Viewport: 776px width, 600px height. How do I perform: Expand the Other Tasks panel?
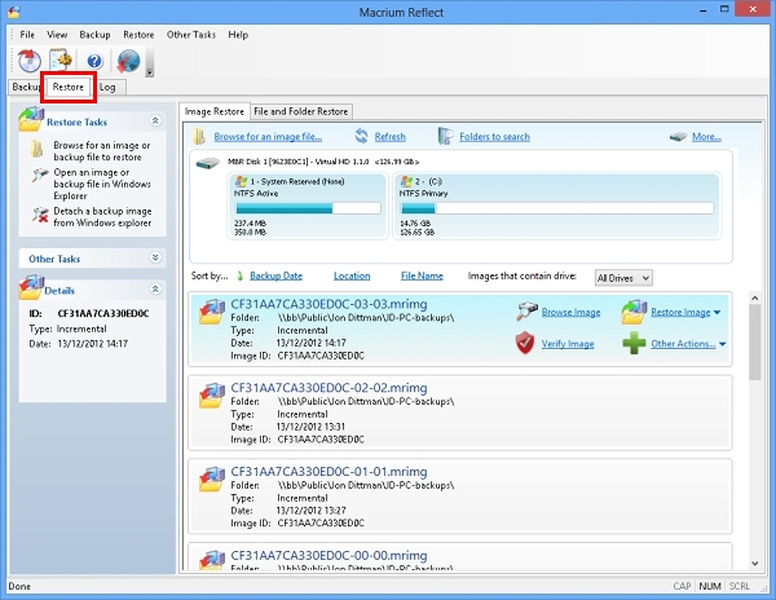(155, 257)
